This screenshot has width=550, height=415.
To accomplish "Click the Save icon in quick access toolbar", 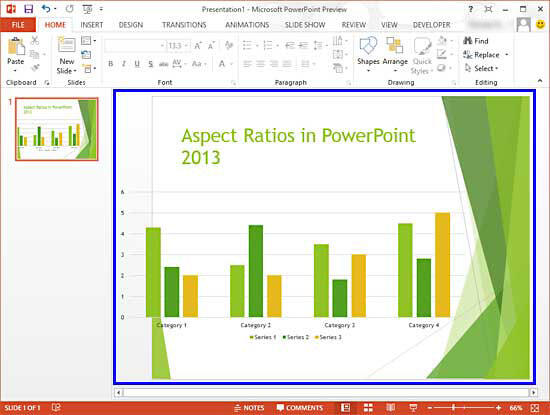I will [x=29, y=9].
